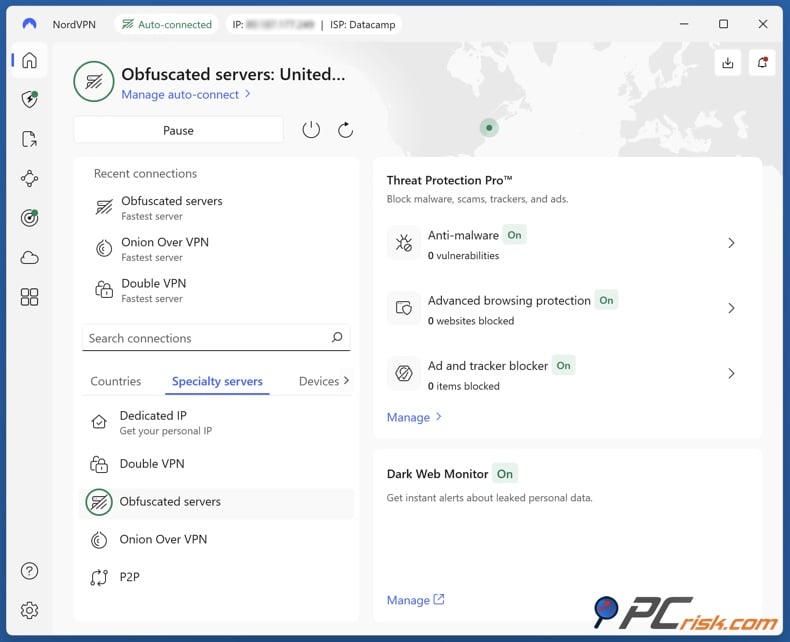Click the Anti-malware bug icon

coord(404,243)
